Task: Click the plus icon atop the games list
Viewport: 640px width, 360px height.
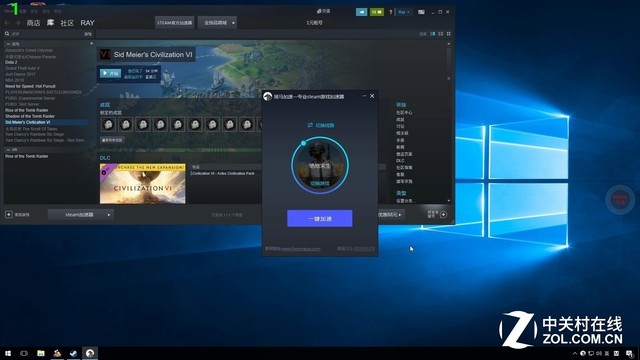Action: (x=91, y=44)
